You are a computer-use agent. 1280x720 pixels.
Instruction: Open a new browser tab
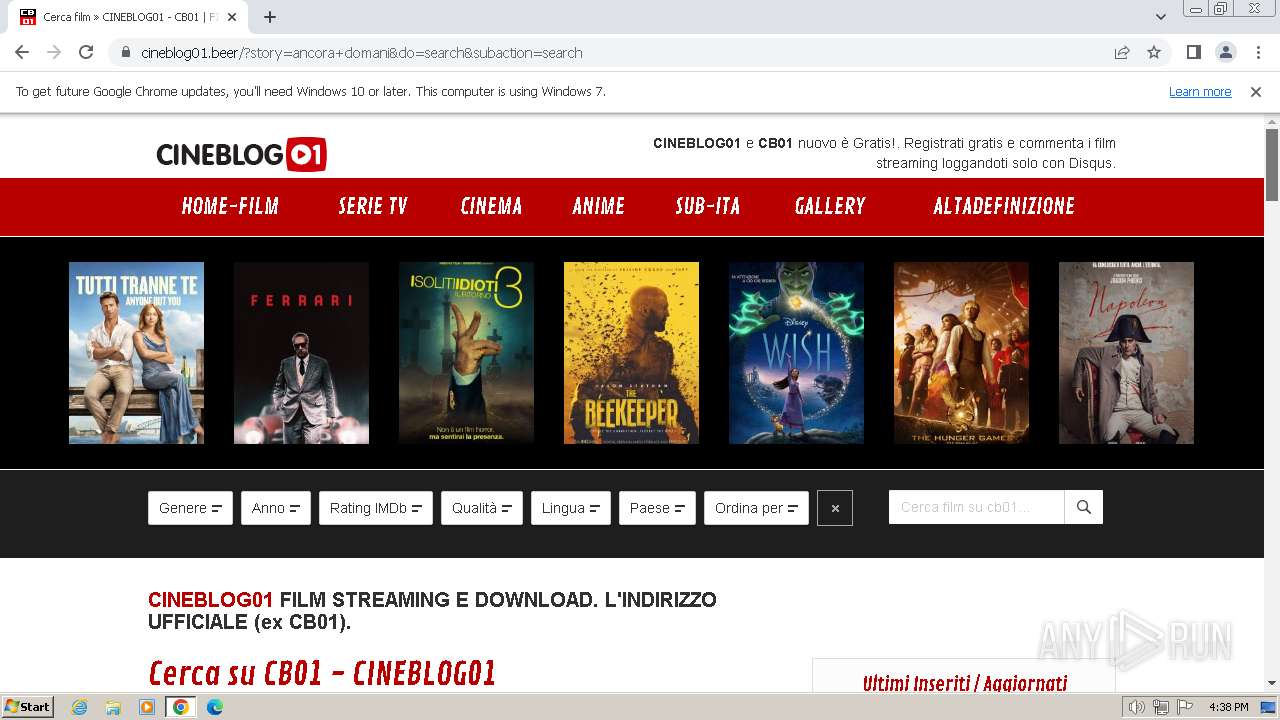pos(270,17)
